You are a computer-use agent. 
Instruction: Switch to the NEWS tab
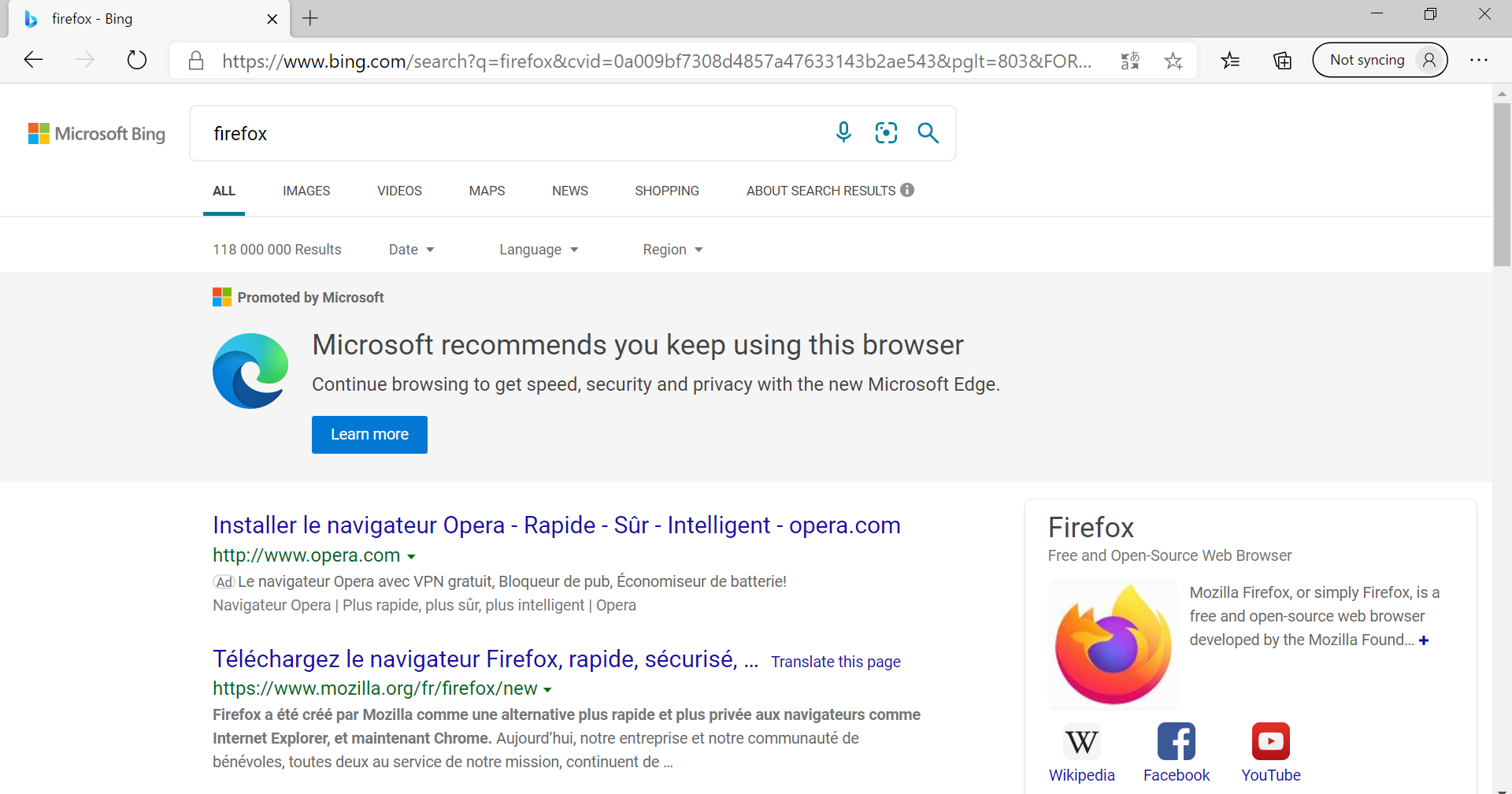569,191
